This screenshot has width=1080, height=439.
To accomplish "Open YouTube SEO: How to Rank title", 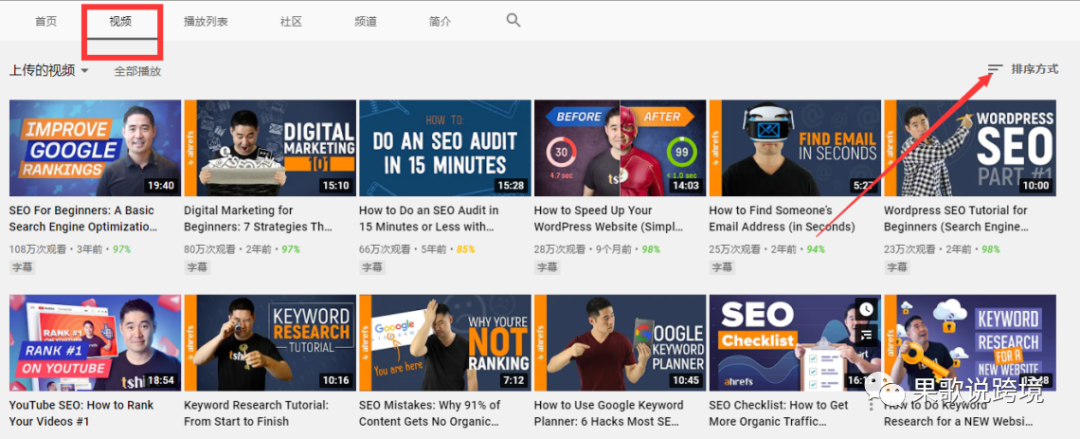I will click(81, 413).
